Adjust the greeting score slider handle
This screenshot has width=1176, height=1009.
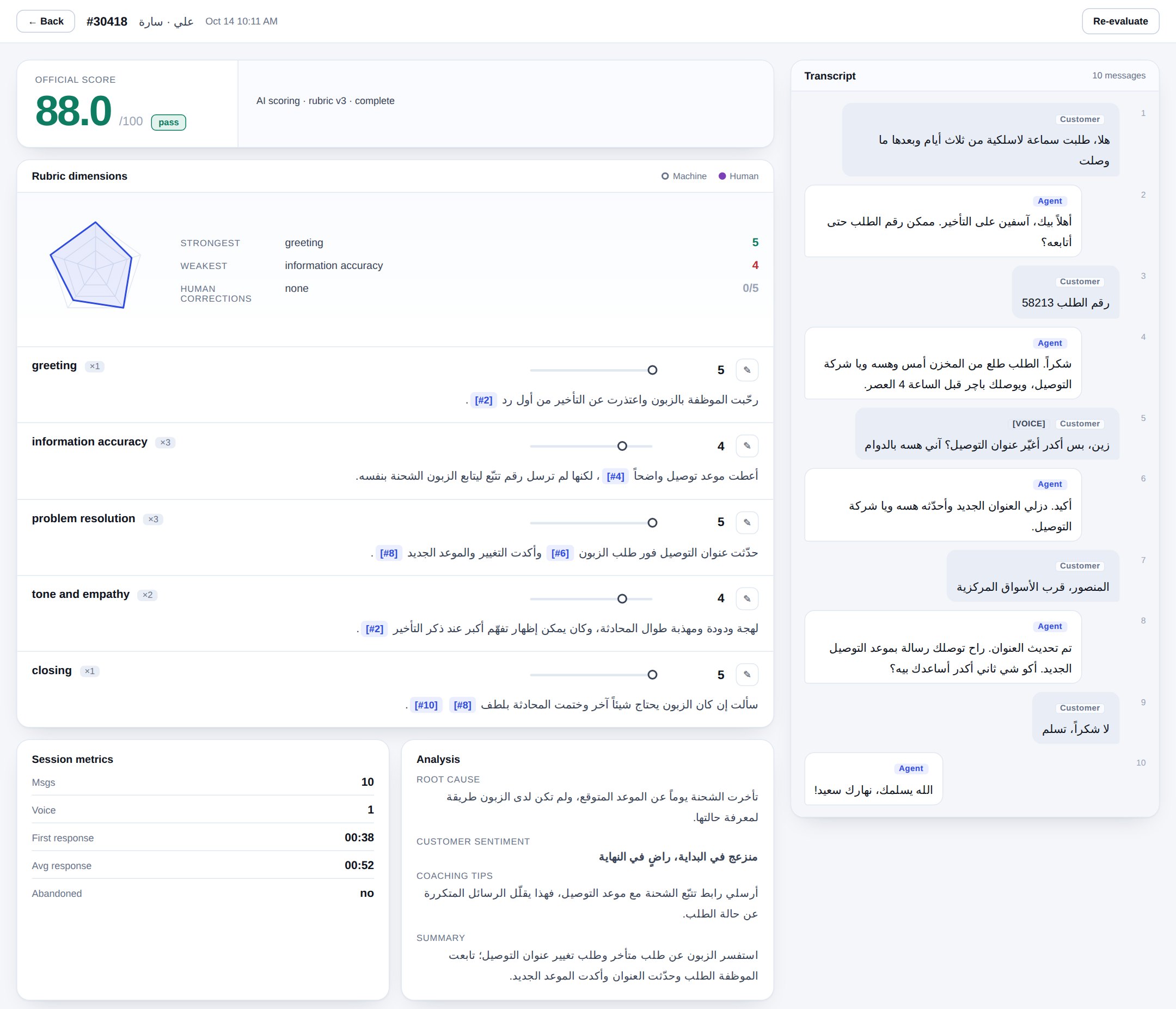click(x=652, y=370)
